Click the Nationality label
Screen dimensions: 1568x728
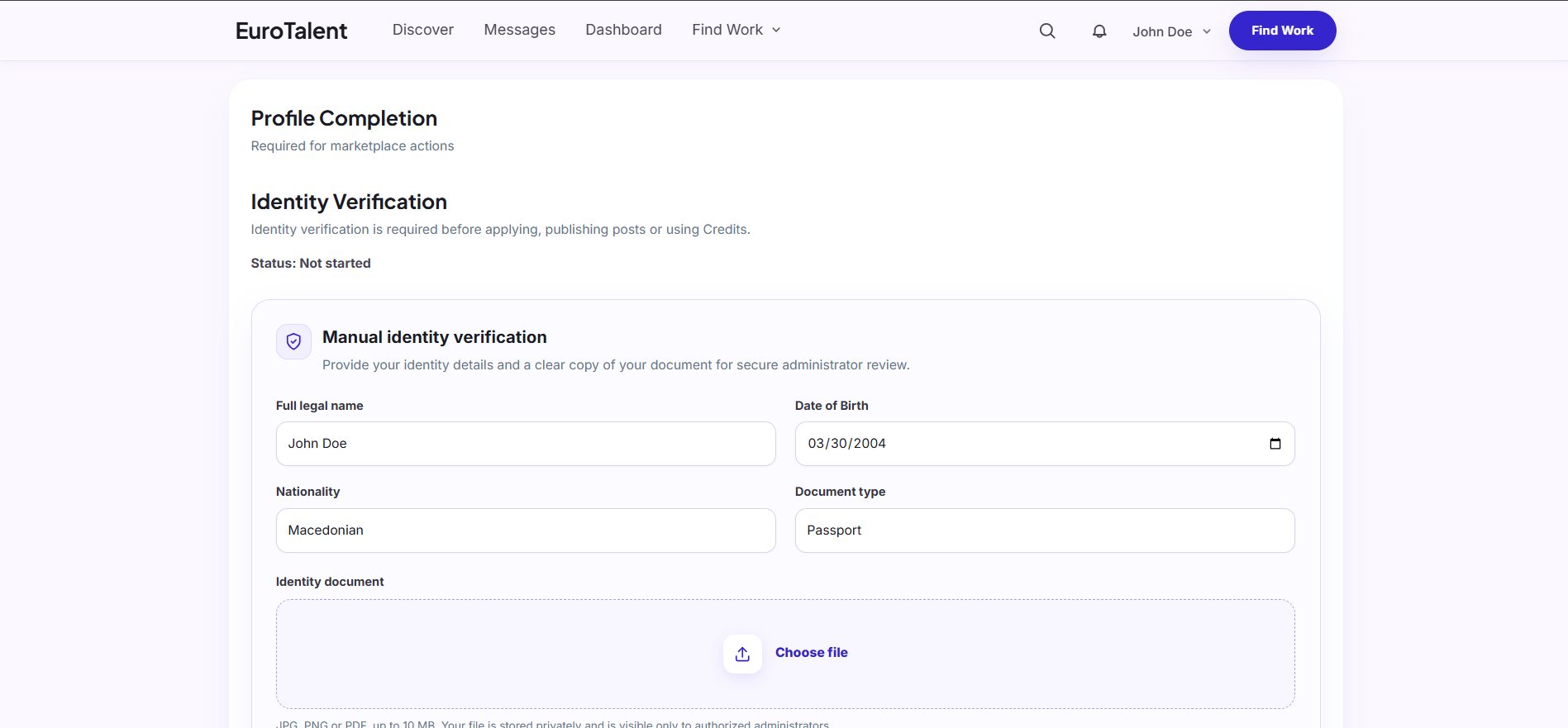(308, 492)
